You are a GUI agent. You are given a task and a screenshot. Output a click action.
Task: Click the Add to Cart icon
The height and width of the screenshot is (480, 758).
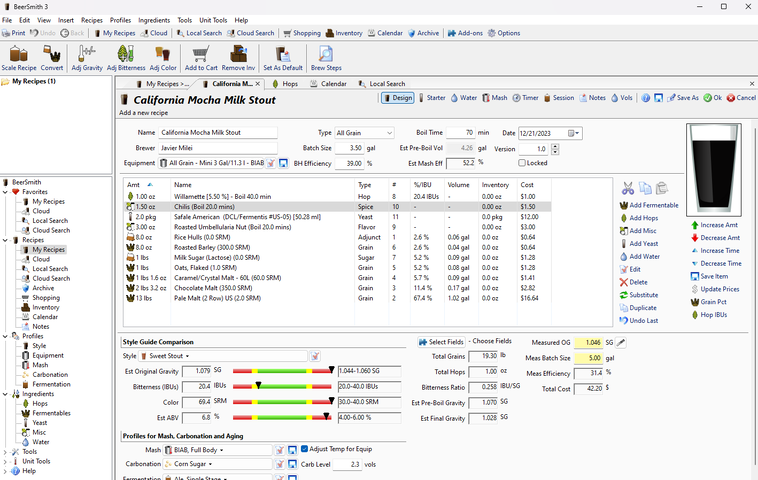[x=201, y=58]
